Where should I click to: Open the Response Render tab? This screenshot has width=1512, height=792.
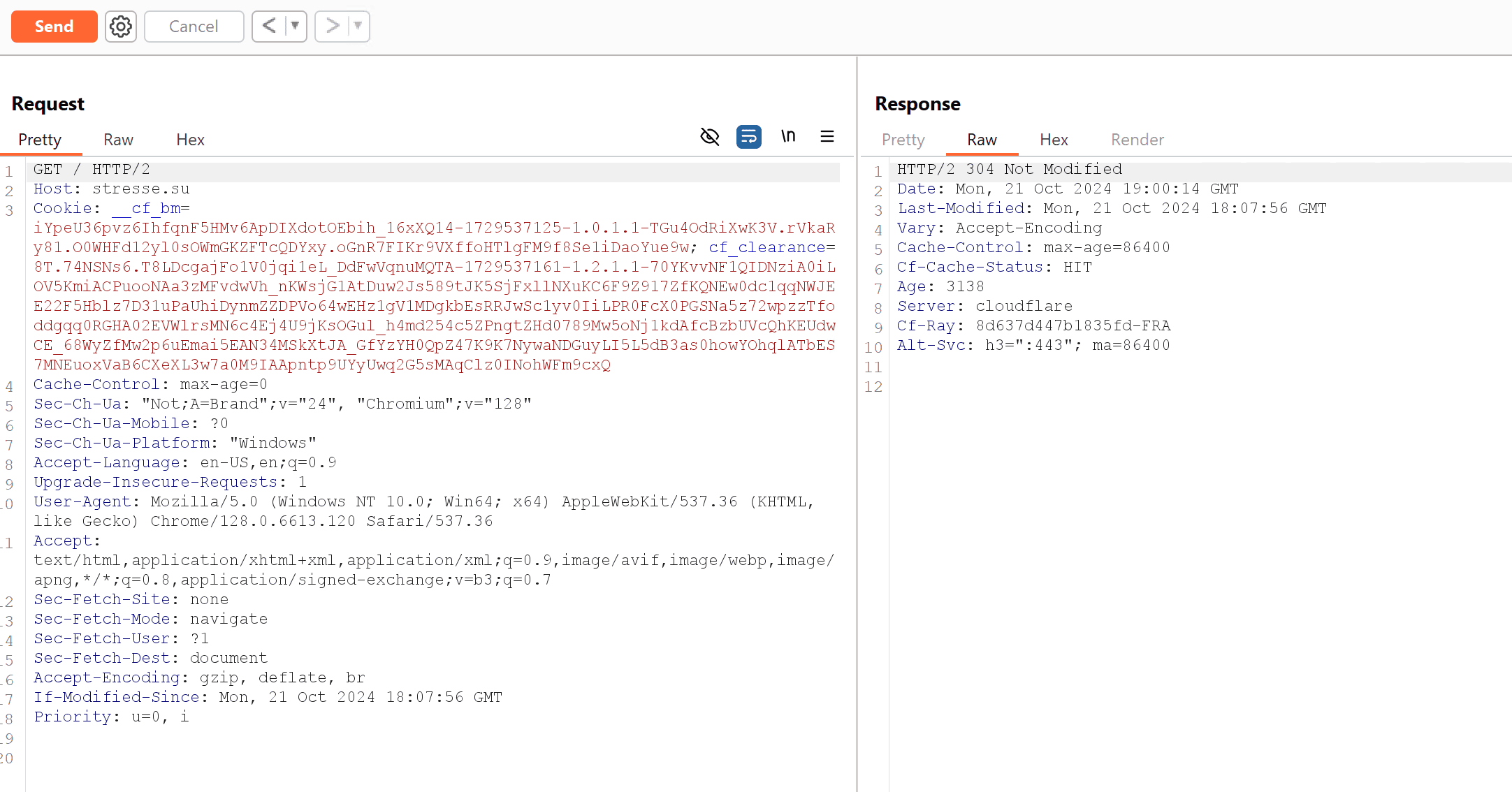pos(1137,140)
